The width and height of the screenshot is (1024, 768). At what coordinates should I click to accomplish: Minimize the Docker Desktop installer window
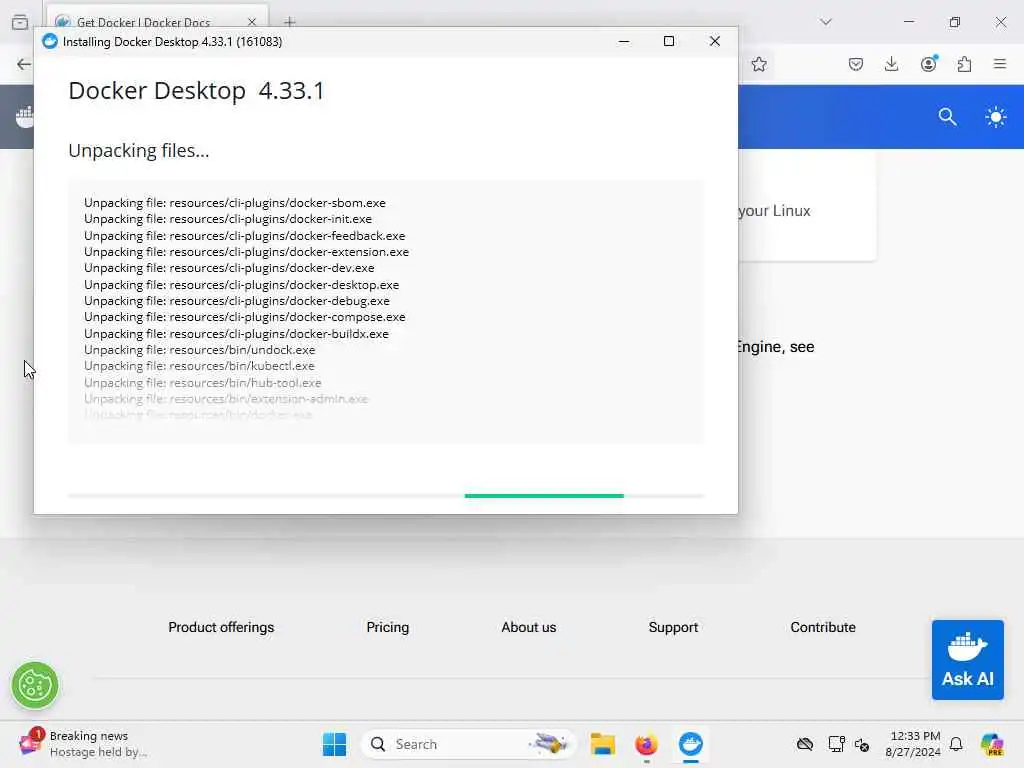(624, 41)
